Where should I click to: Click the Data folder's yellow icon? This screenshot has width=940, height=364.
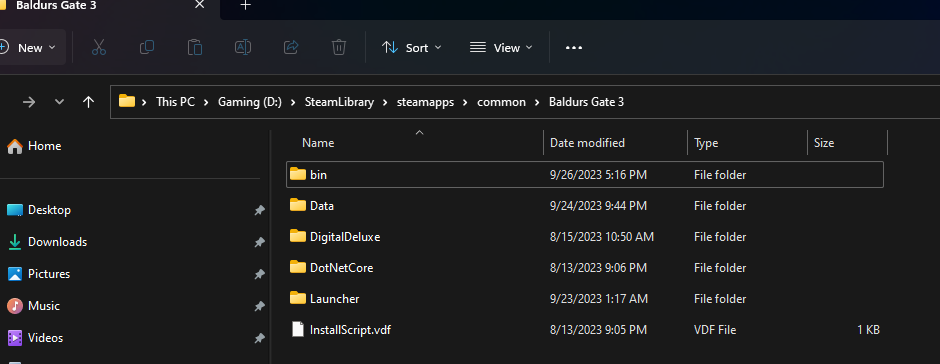[x=298, y=204]
